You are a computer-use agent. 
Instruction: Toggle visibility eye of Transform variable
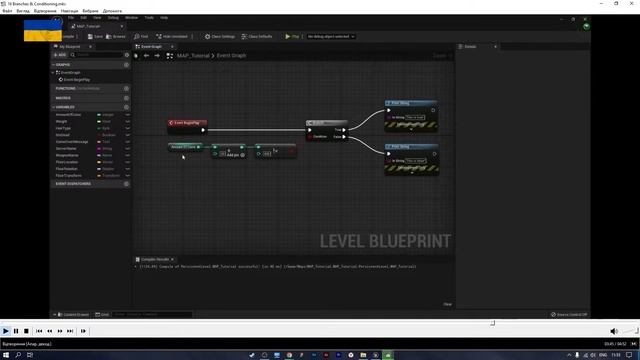(x=127, y=176)
